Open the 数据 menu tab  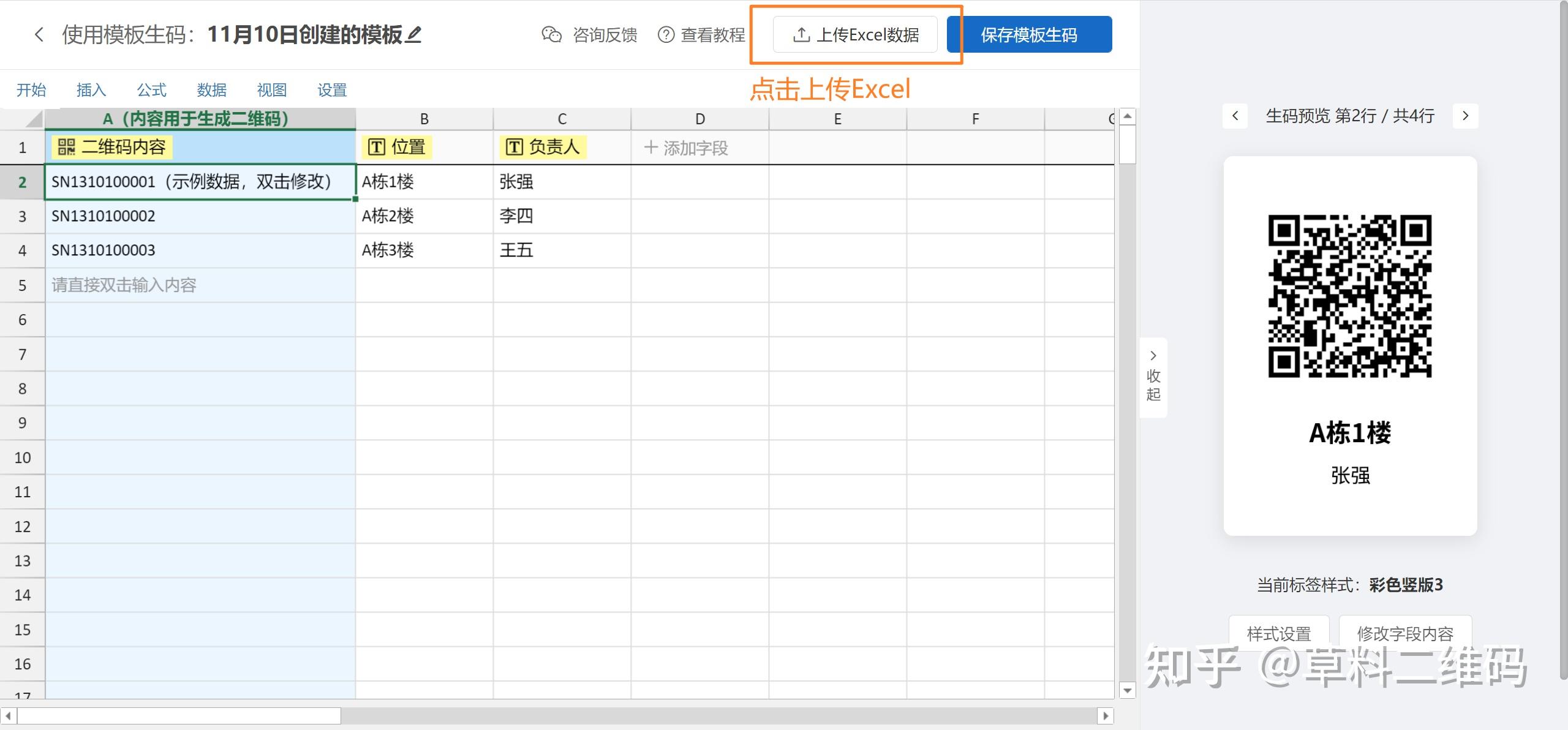tap(212, 90)
